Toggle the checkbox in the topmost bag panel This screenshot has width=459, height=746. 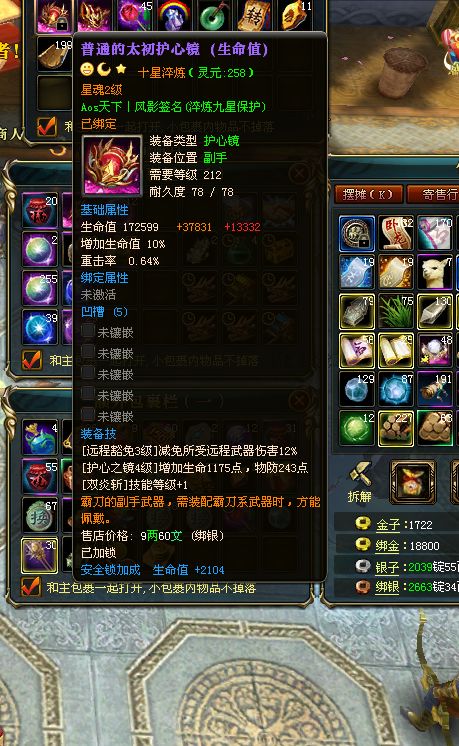[x=47, y=126]
